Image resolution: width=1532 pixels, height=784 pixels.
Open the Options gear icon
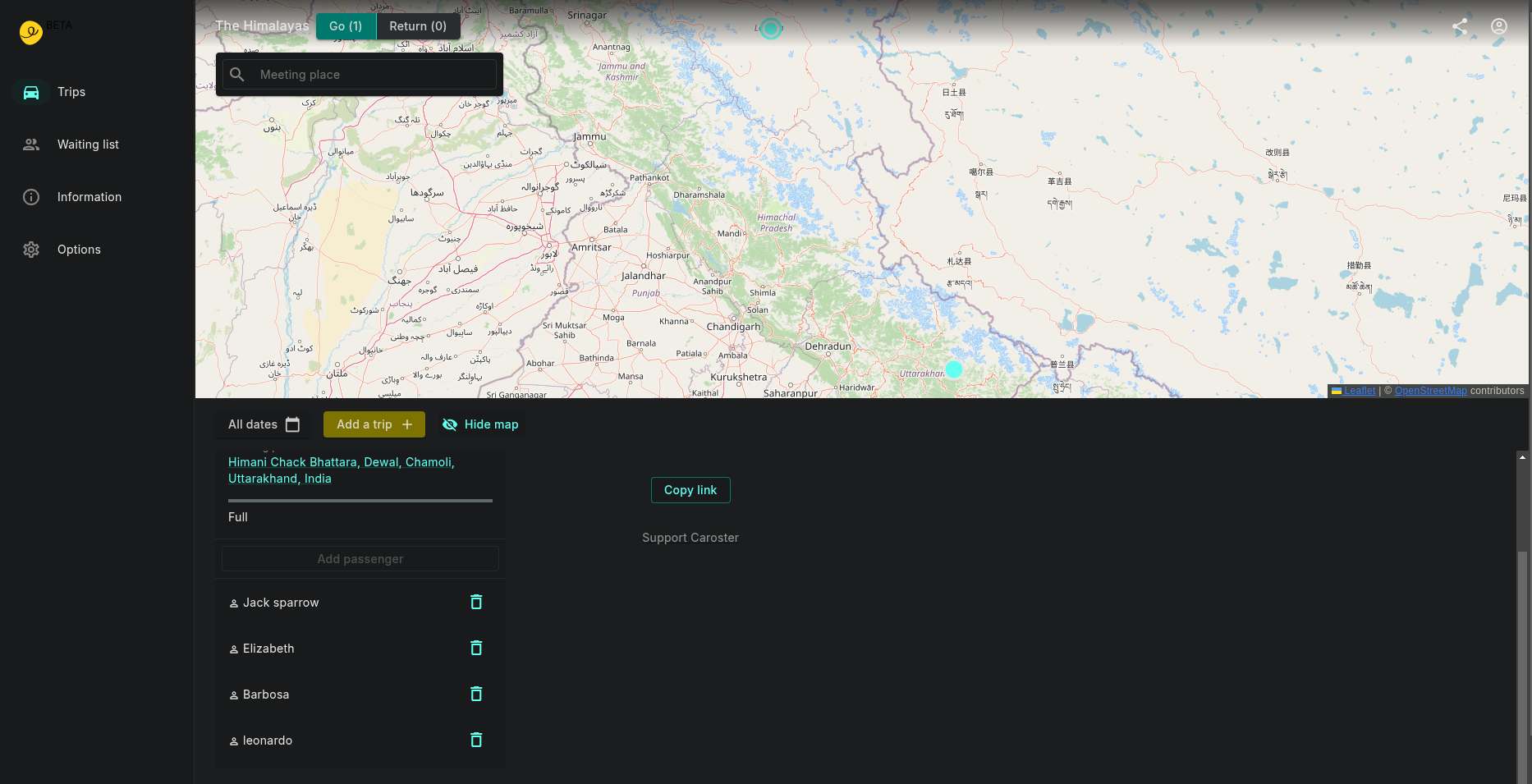[31, 250]
